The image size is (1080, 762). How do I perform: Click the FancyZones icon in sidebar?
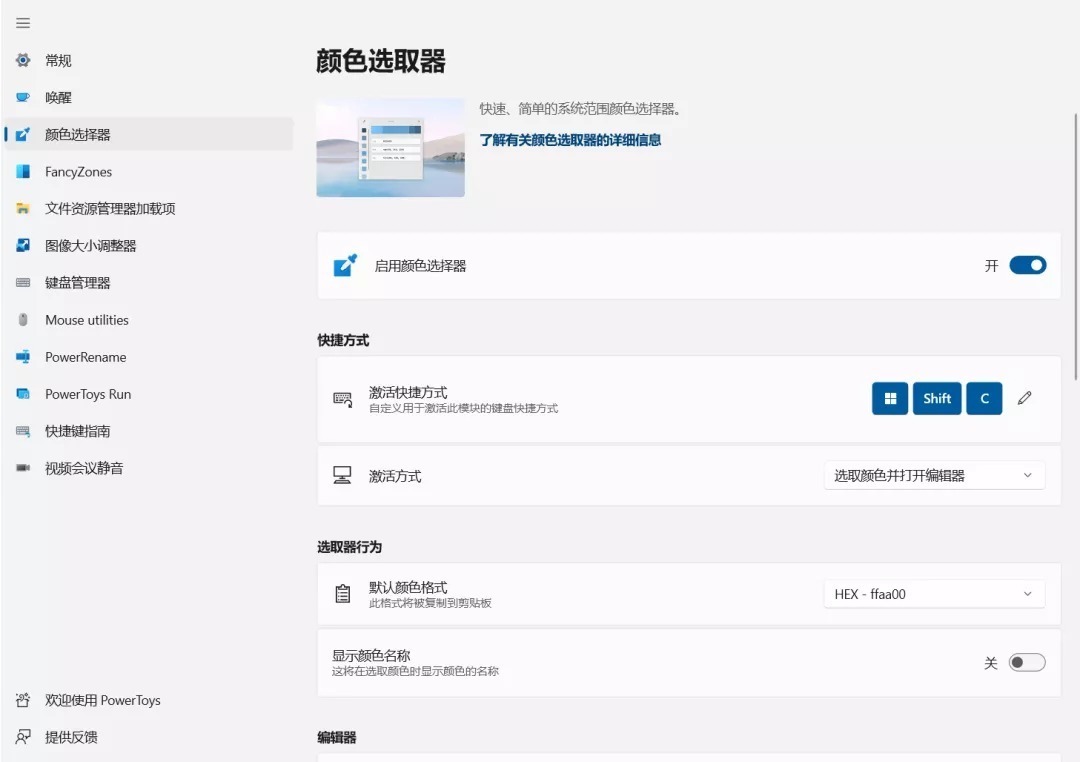(x=23, y=172)
